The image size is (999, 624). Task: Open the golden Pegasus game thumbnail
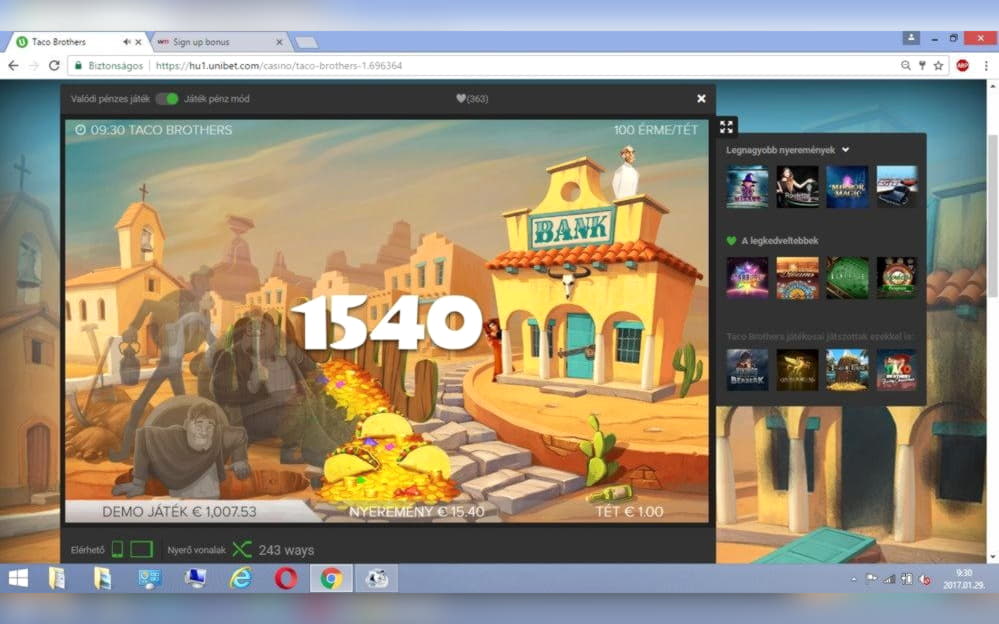797,370
